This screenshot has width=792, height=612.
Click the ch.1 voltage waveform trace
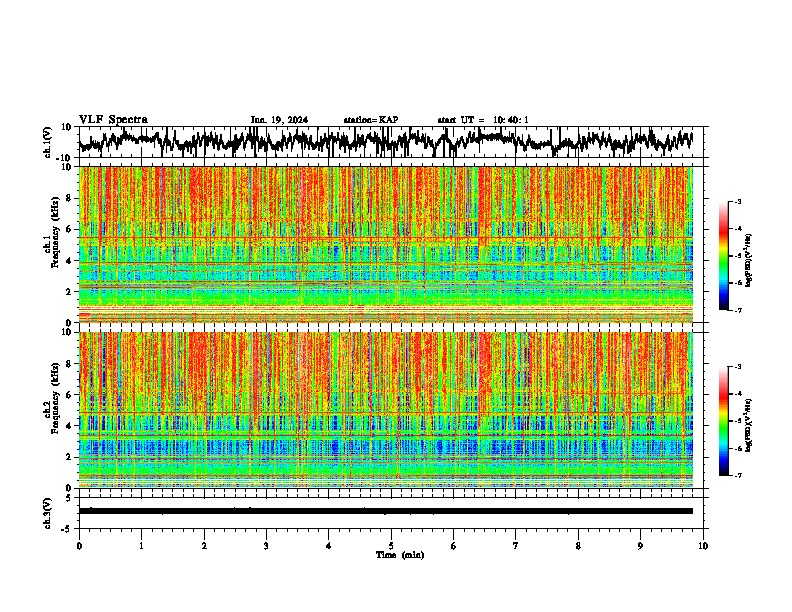click(386, 141)
